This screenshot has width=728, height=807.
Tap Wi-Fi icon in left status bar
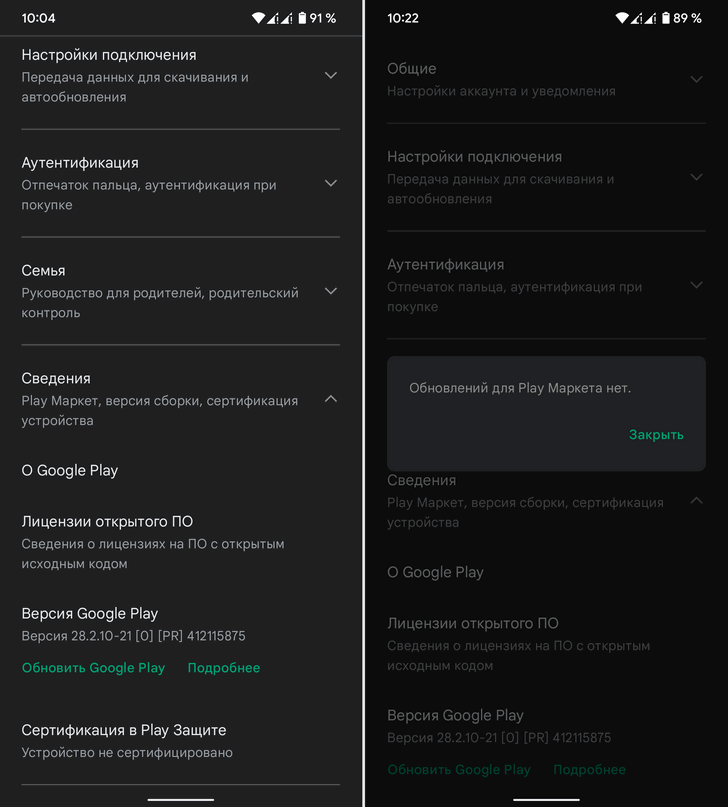[258, 18]
